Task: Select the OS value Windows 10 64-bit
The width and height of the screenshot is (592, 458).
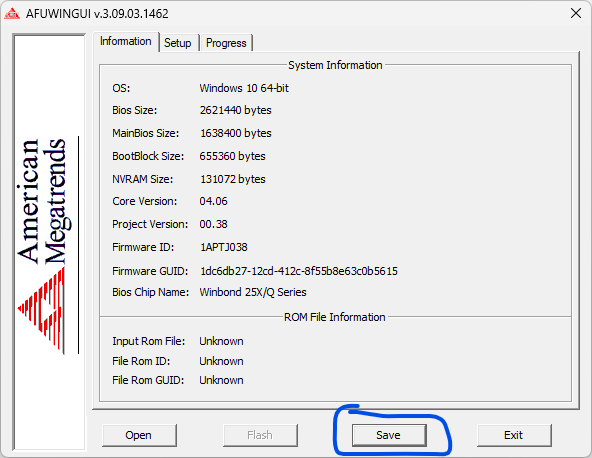Action: coord(244,88)
